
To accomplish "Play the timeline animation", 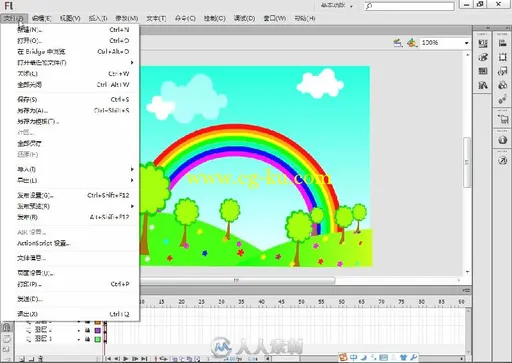I will tap(126, 359).
